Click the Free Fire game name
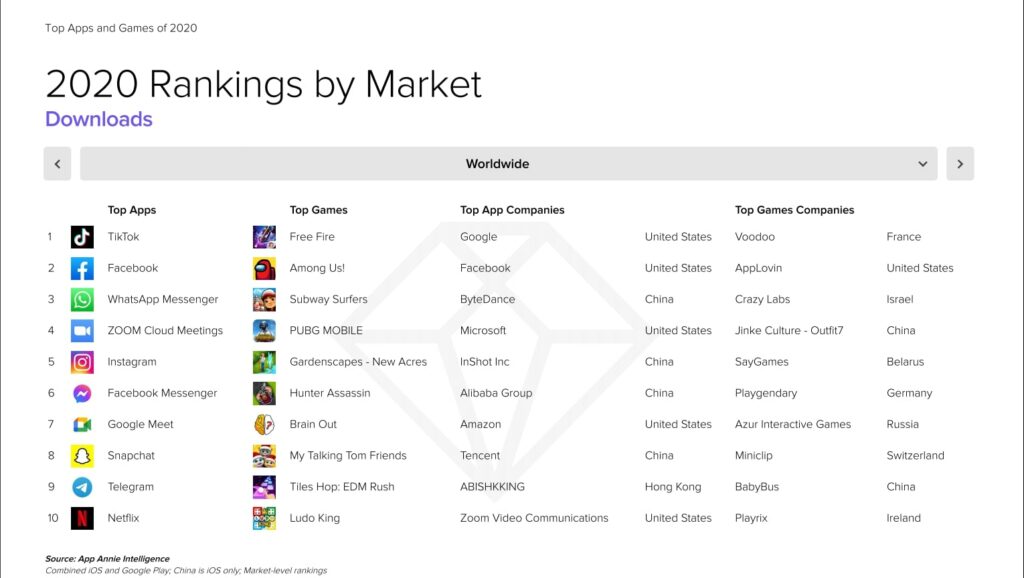Image resolution: width=1024 pixels, height=578 pixels. coord(312,237)
